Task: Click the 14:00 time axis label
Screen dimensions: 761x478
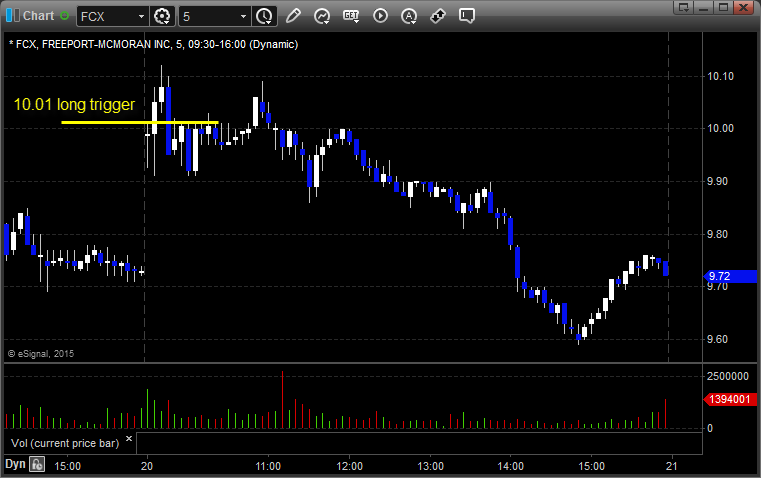Action: (511, 466)
